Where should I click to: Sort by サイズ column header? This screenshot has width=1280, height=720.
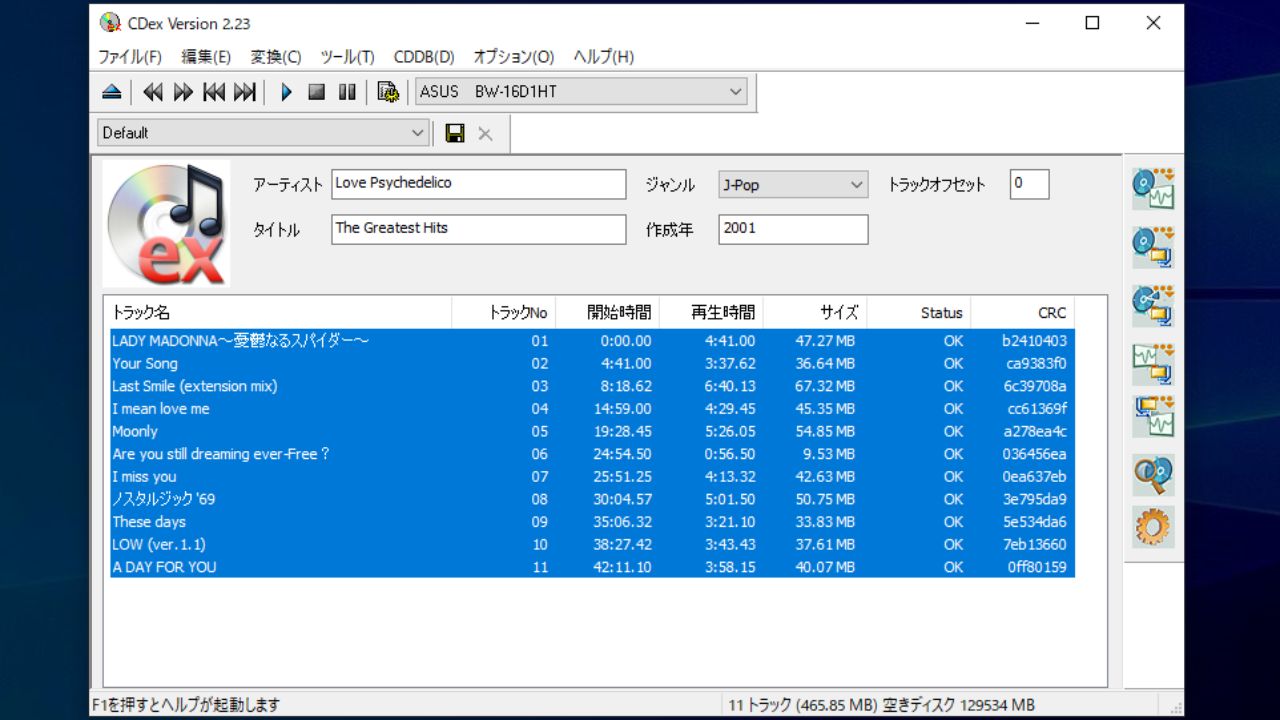(x=816, y=313)
